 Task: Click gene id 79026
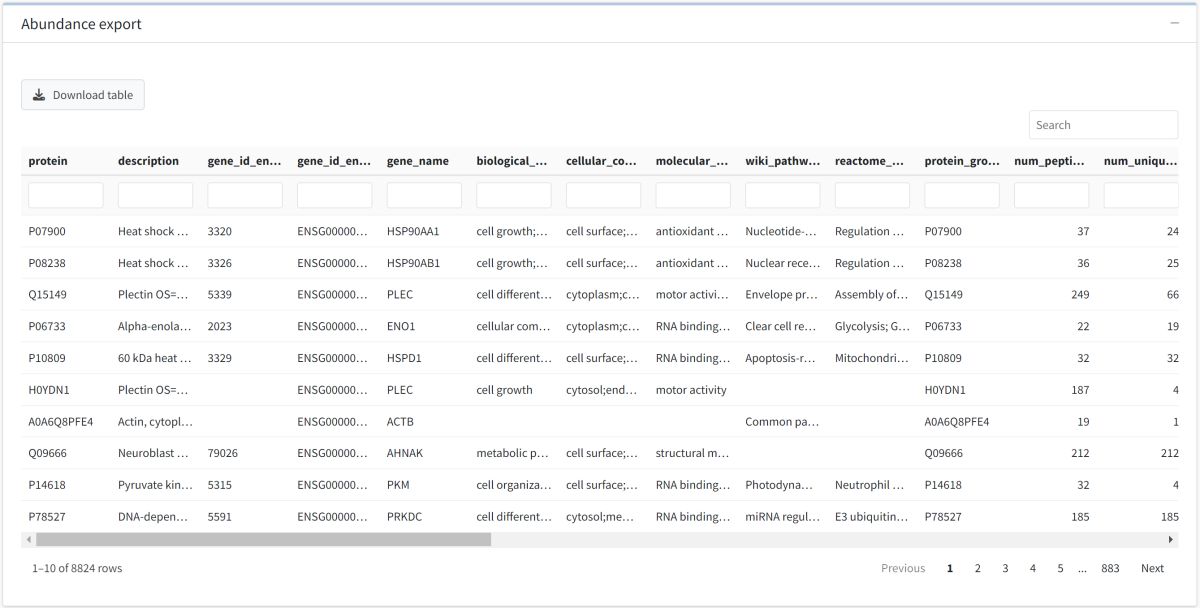pos(223,453)
